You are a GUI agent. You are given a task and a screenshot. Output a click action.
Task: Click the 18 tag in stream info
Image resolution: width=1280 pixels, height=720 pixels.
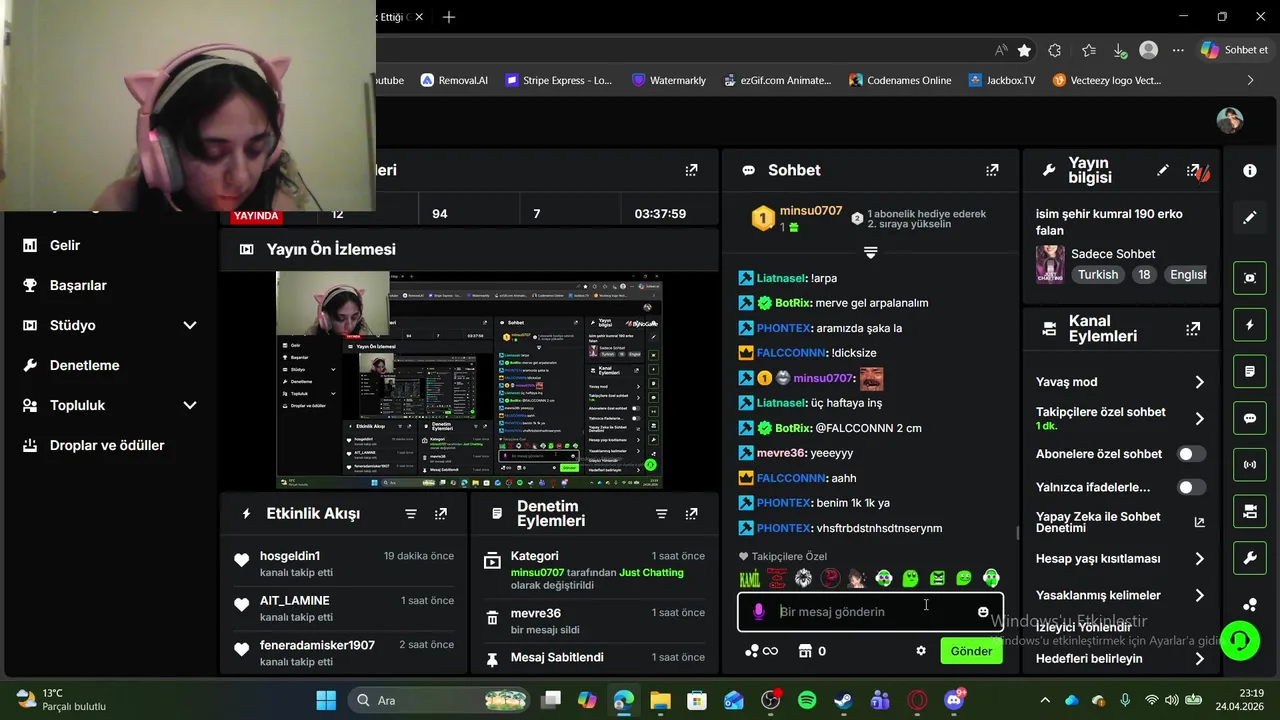(1144, 275)
